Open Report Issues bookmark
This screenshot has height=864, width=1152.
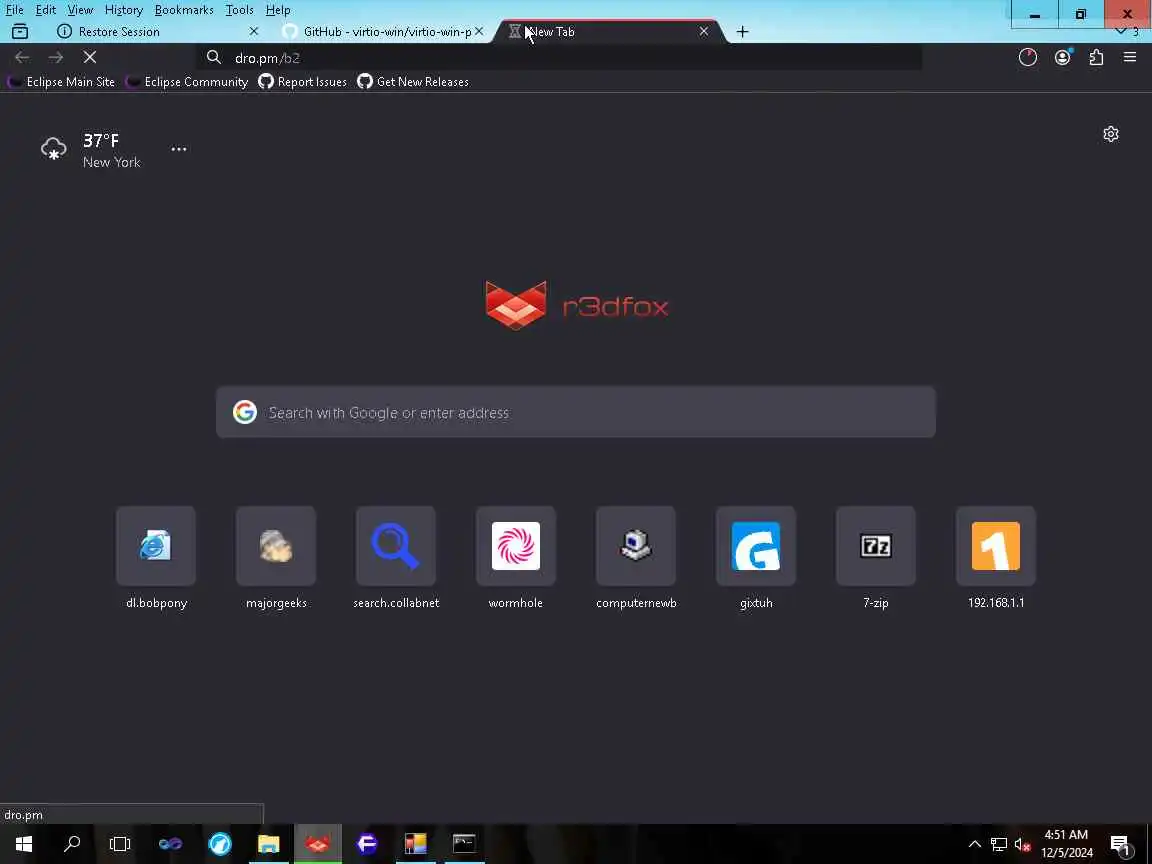[x=303, y=82]
